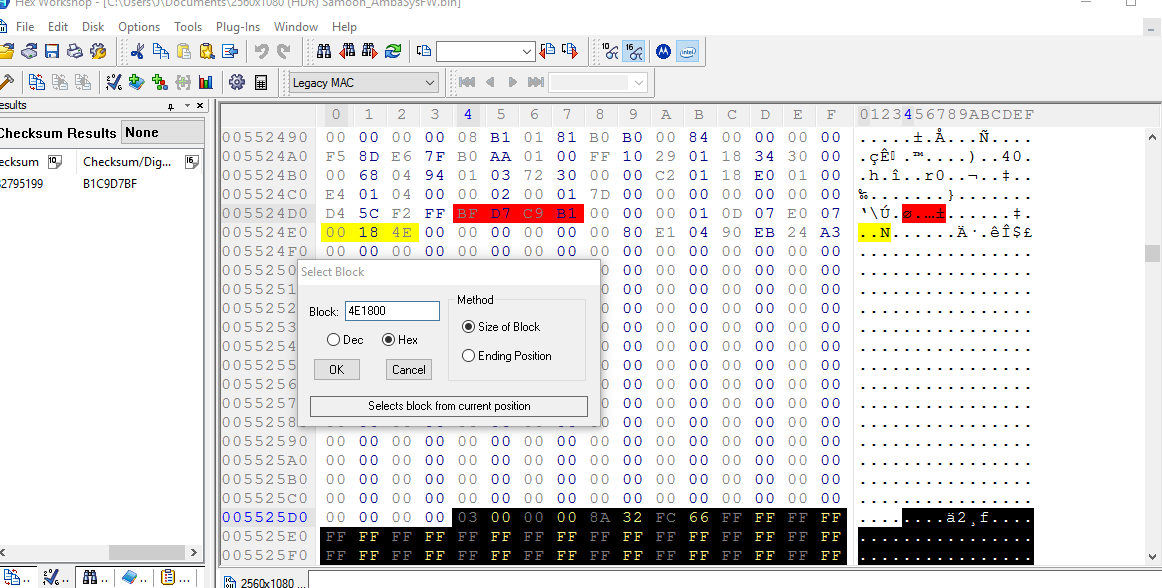Open the calculator tool icon
1162x588 pixels.
point(261,82)
